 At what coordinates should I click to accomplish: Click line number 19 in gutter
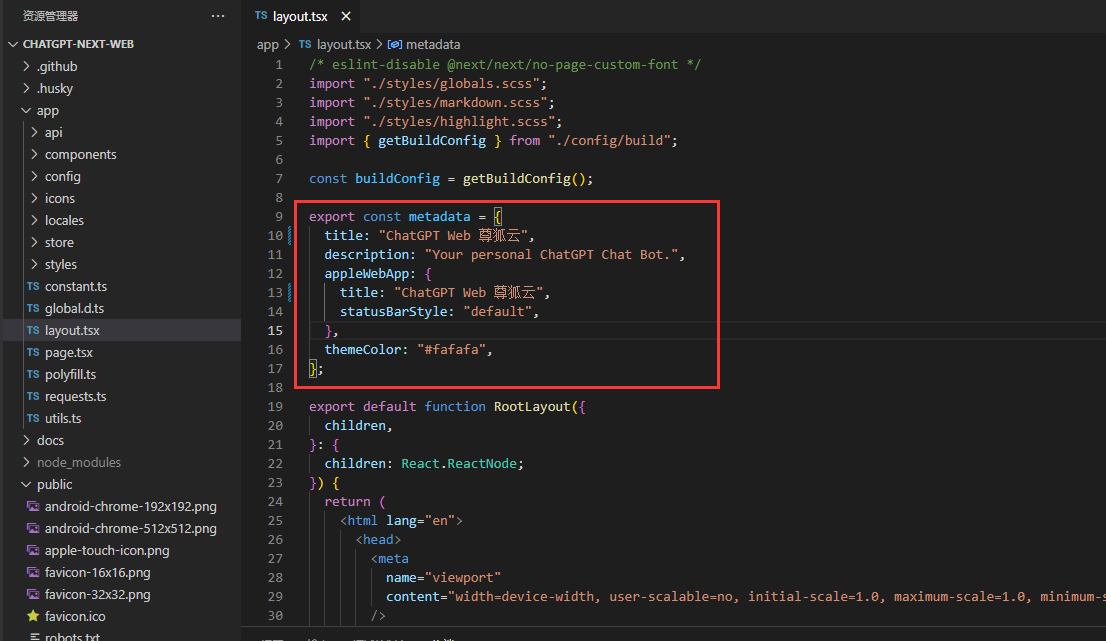(275, 406)
